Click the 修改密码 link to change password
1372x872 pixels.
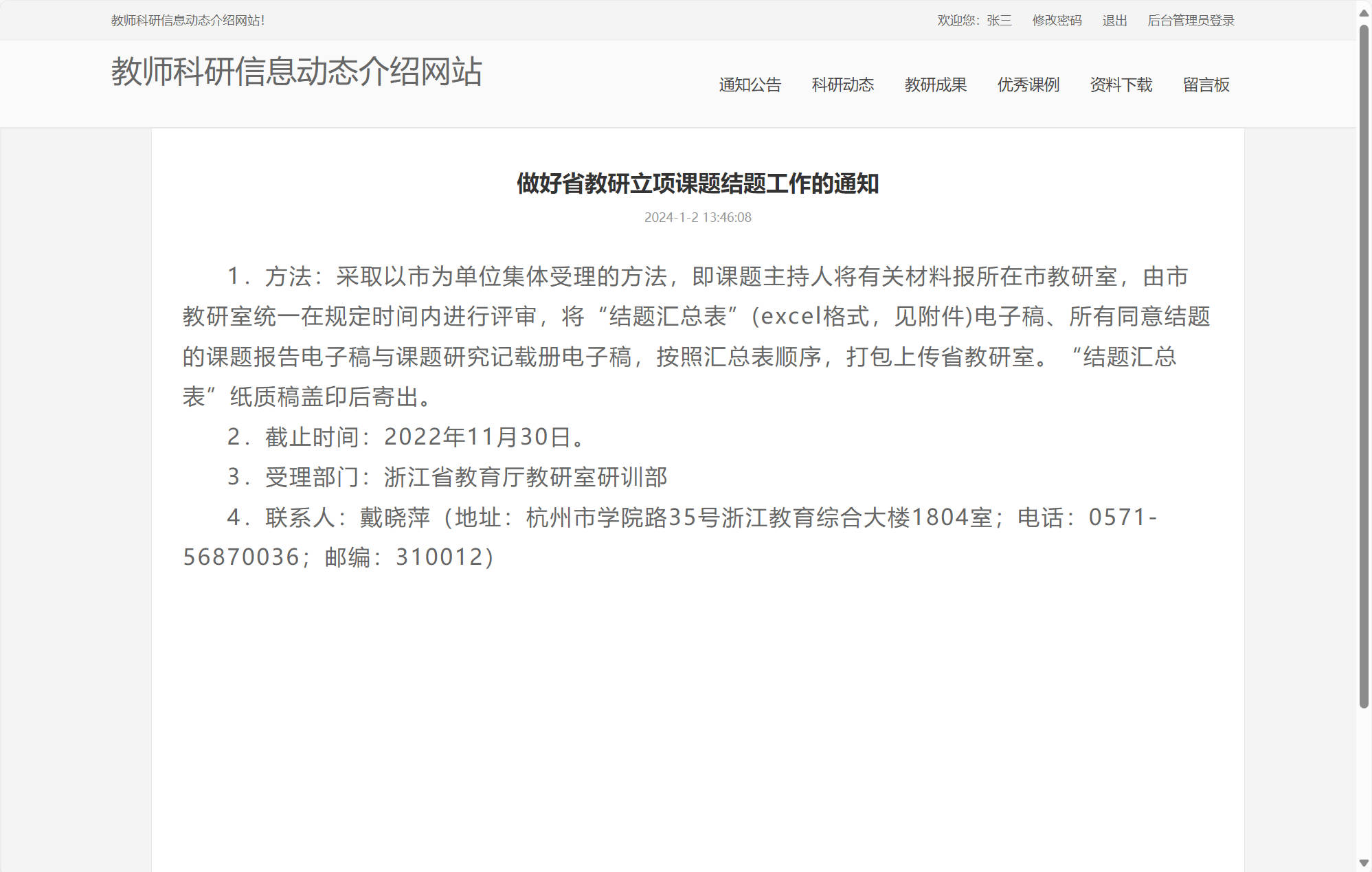click(x=1057, y=21)
